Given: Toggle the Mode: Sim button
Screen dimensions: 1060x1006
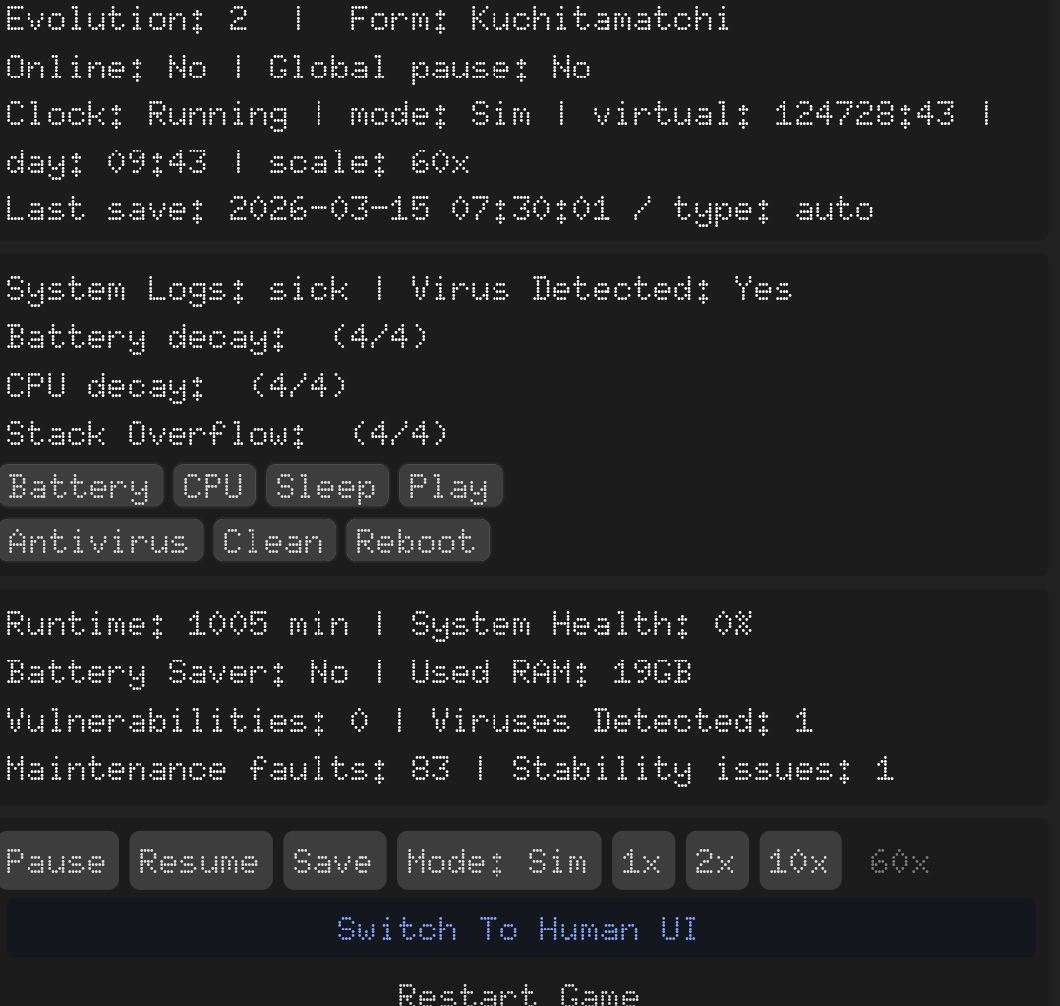Looking at the screenshot, I should click(498, 861).
